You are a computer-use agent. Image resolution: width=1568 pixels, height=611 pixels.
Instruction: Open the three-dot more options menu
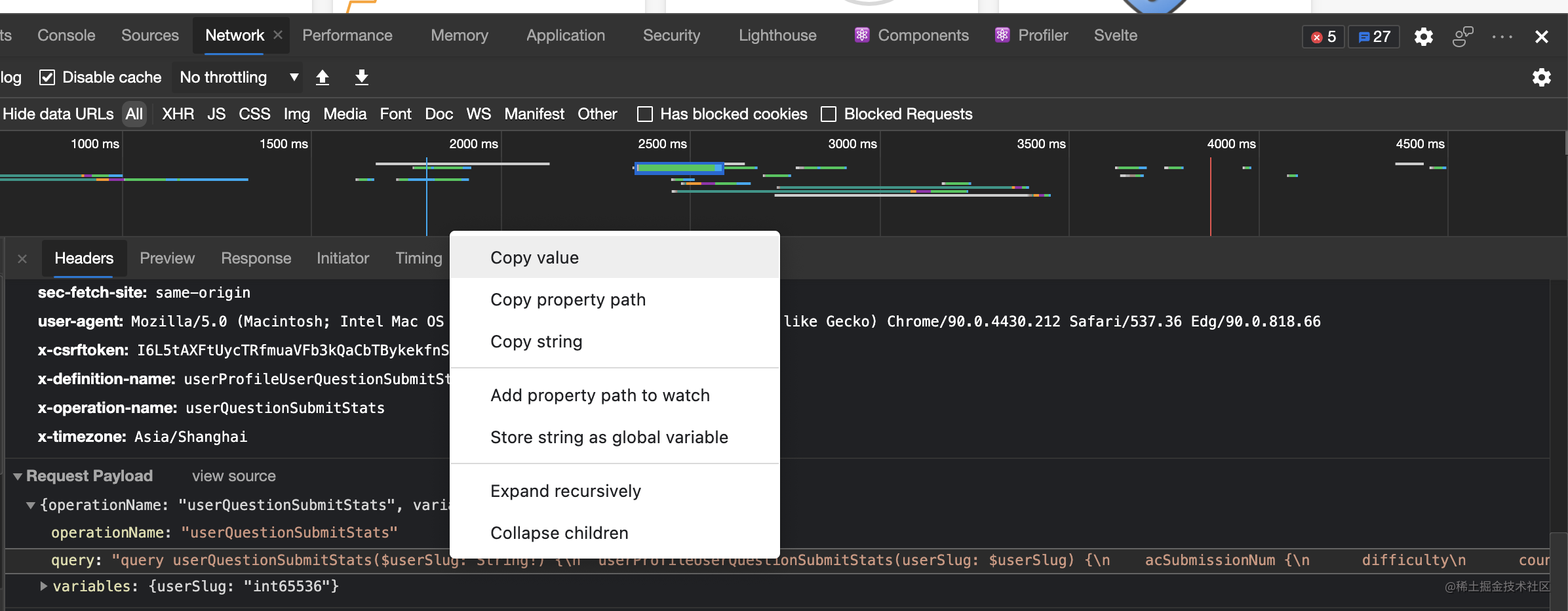click(1502, 37)
